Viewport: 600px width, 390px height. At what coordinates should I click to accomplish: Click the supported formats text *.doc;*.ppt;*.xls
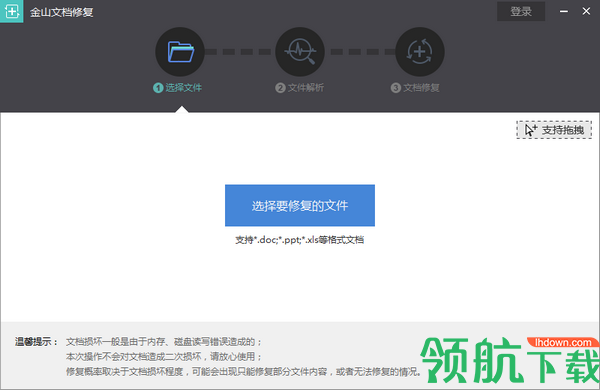[x=300, y=240]
